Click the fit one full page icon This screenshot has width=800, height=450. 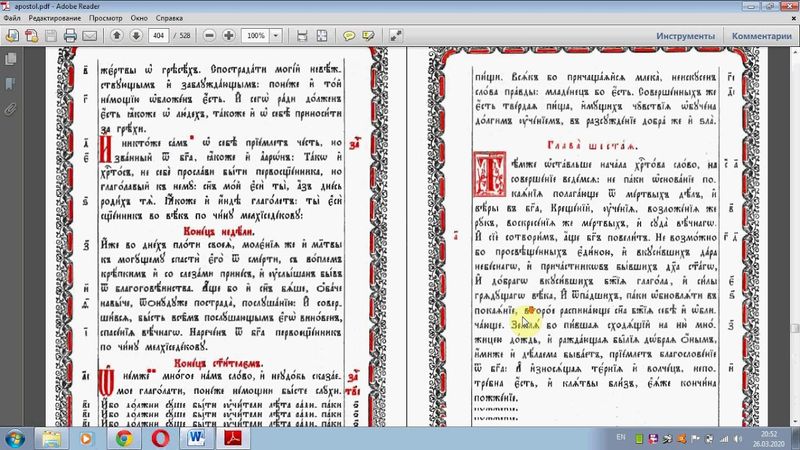pos(321,36)
